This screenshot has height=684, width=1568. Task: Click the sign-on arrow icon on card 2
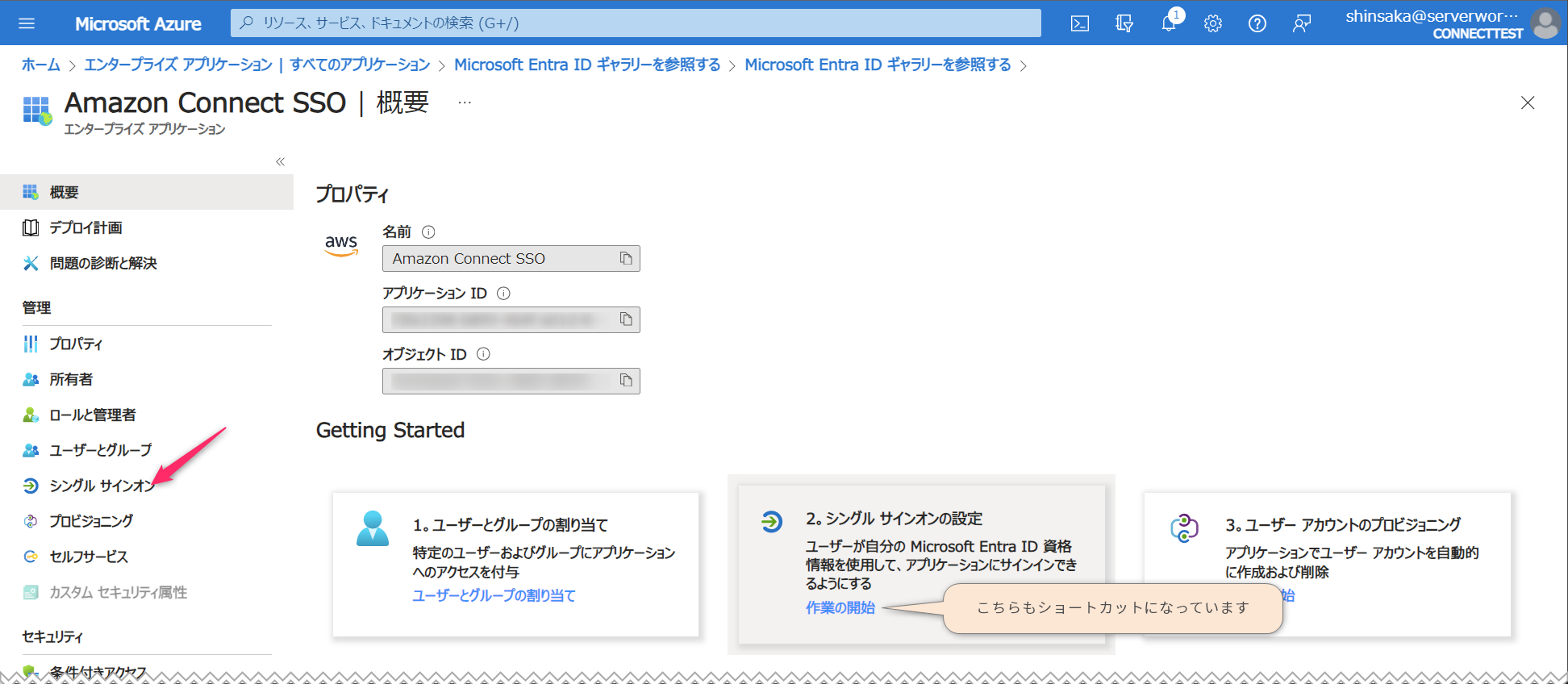(771, 522)
